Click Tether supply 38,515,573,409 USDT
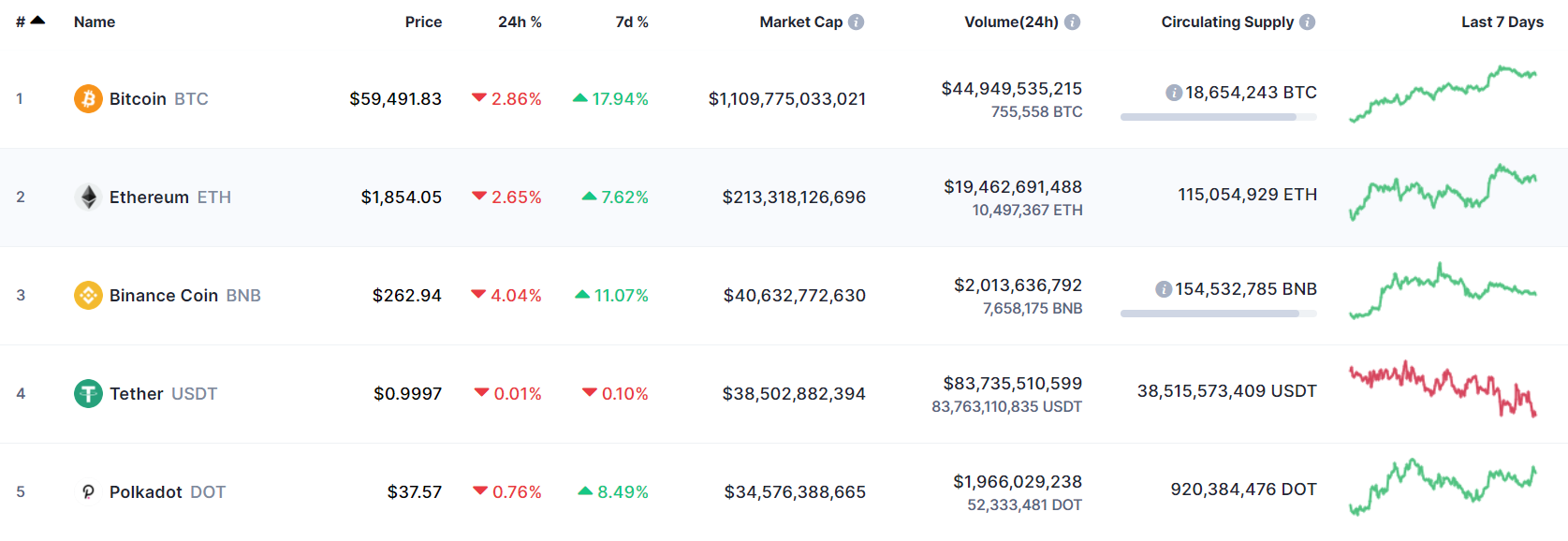 1227,390
